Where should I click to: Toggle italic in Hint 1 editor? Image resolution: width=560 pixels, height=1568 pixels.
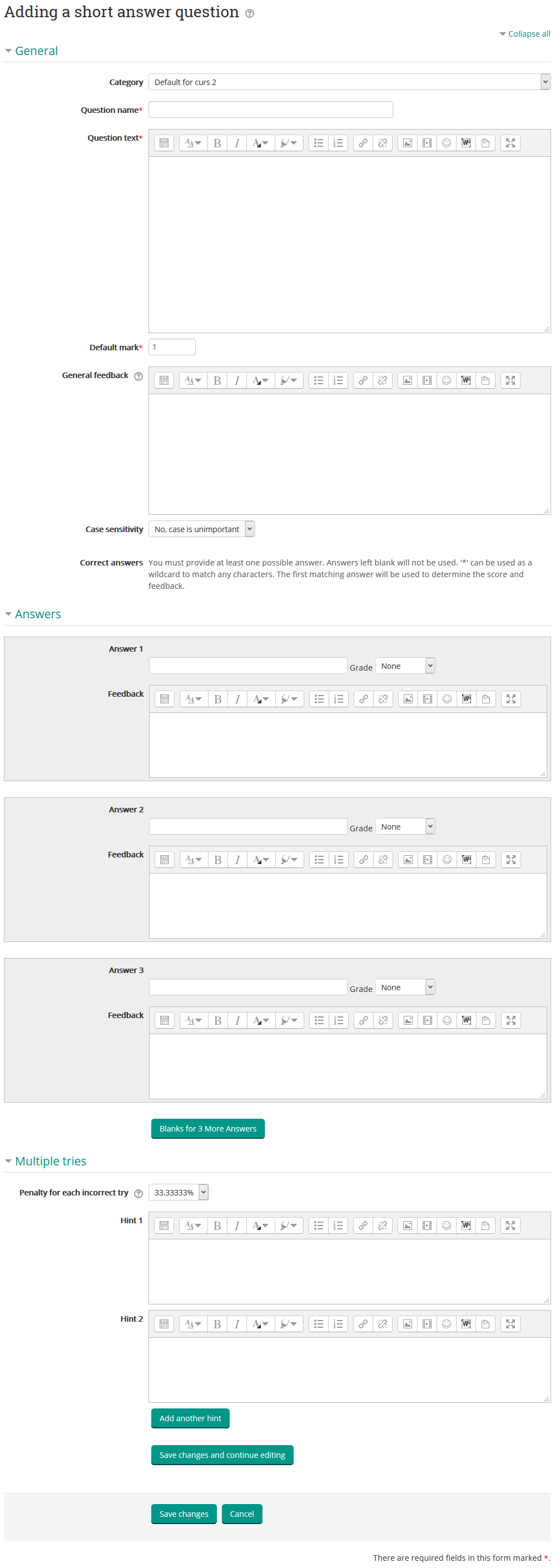pyautogui.click(x=237, y=1226)
